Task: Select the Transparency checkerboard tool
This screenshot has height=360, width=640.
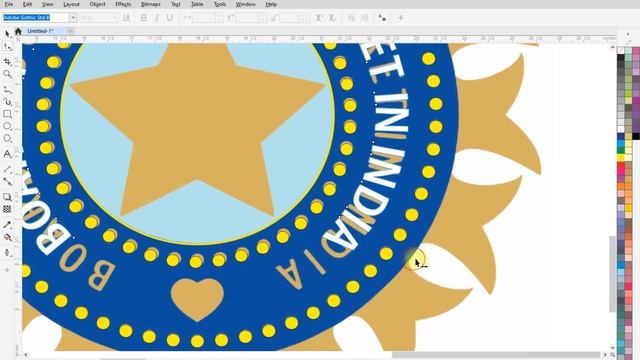Action: [x=7, y=209]
